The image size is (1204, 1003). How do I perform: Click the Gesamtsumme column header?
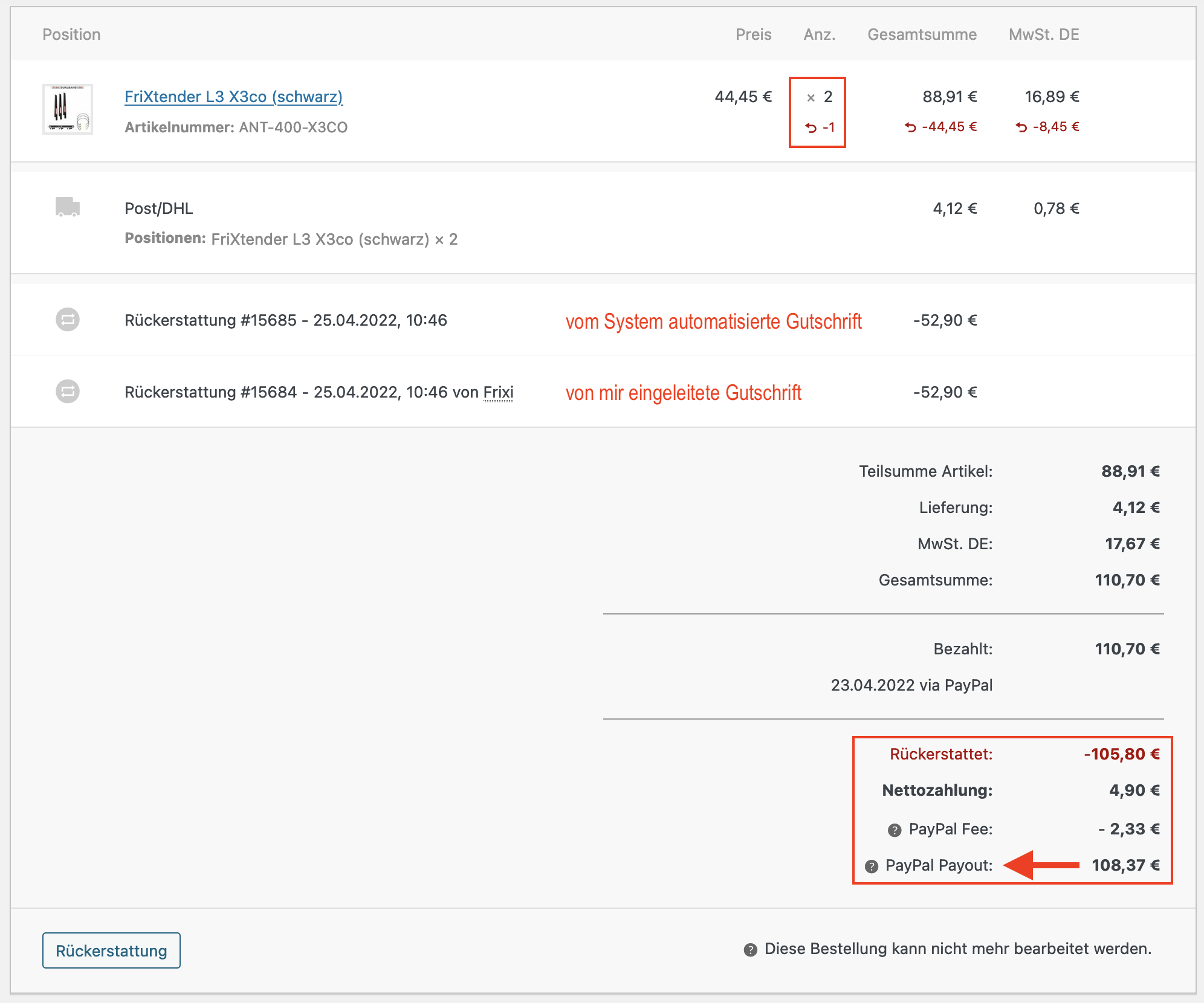[x=922, y=34]
